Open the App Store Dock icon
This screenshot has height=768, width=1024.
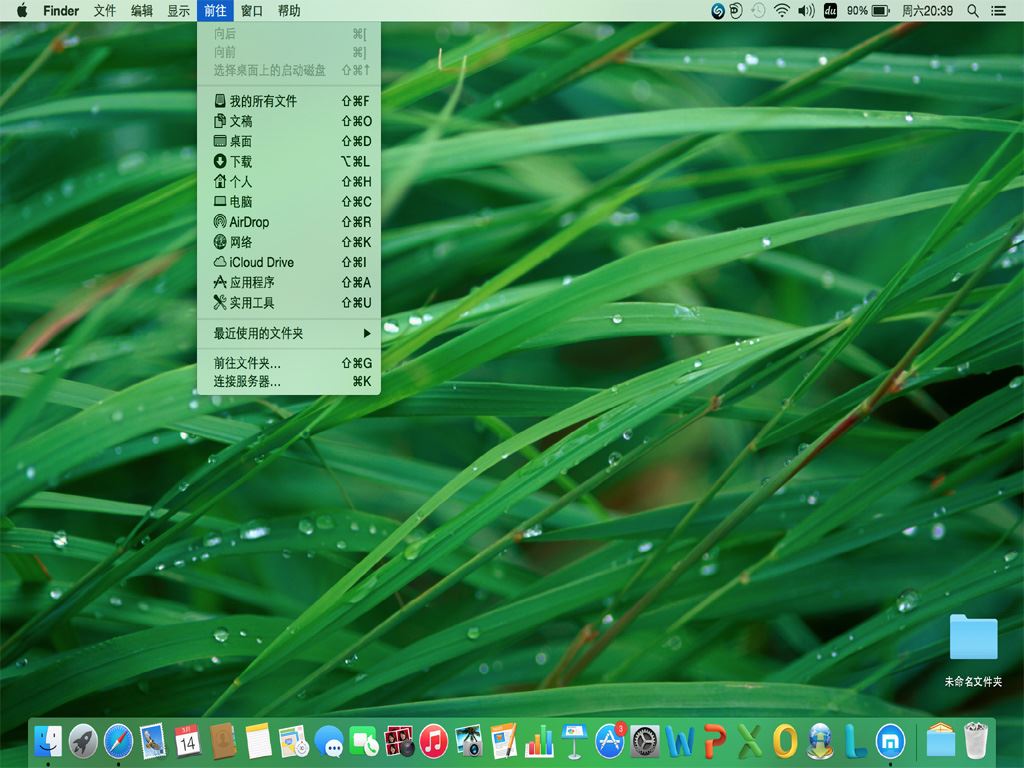coord(609,741)
